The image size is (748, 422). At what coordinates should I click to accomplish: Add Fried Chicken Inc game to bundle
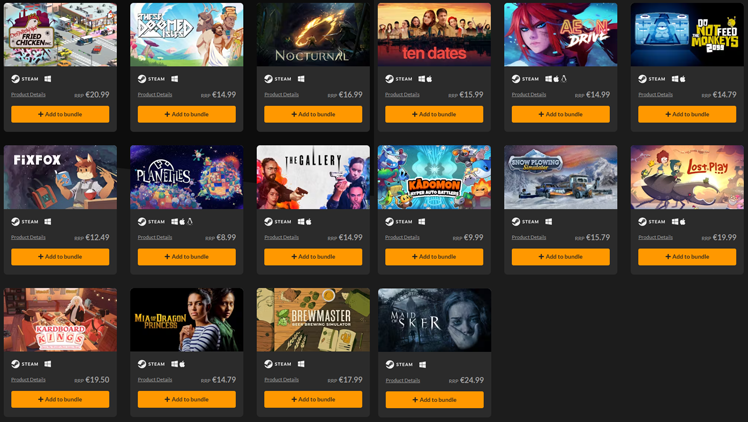pos(60,114)
